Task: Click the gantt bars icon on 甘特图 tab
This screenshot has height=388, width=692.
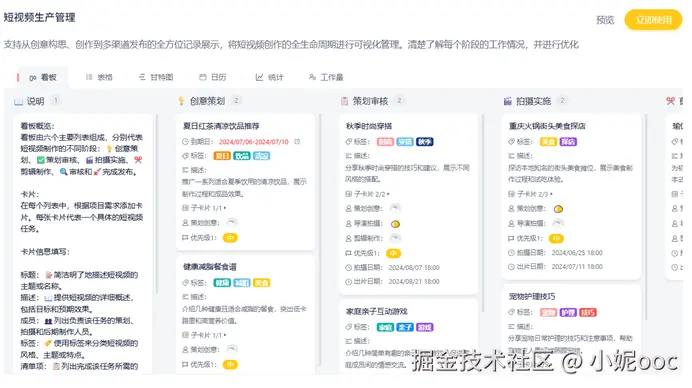Action: 142,77
